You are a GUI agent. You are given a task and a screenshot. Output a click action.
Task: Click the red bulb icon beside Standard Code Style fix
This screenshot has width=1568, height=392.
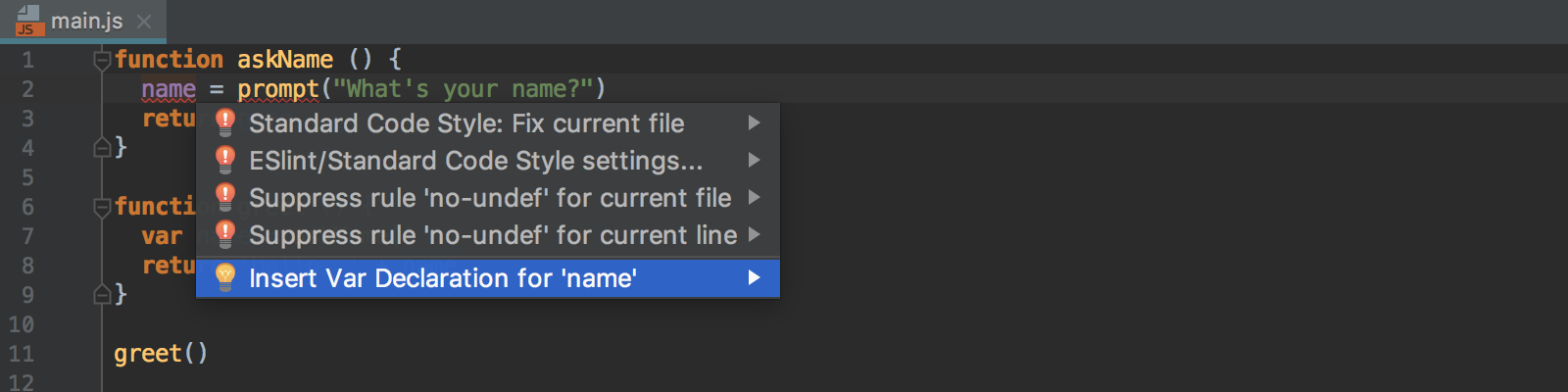click(225, 122)
